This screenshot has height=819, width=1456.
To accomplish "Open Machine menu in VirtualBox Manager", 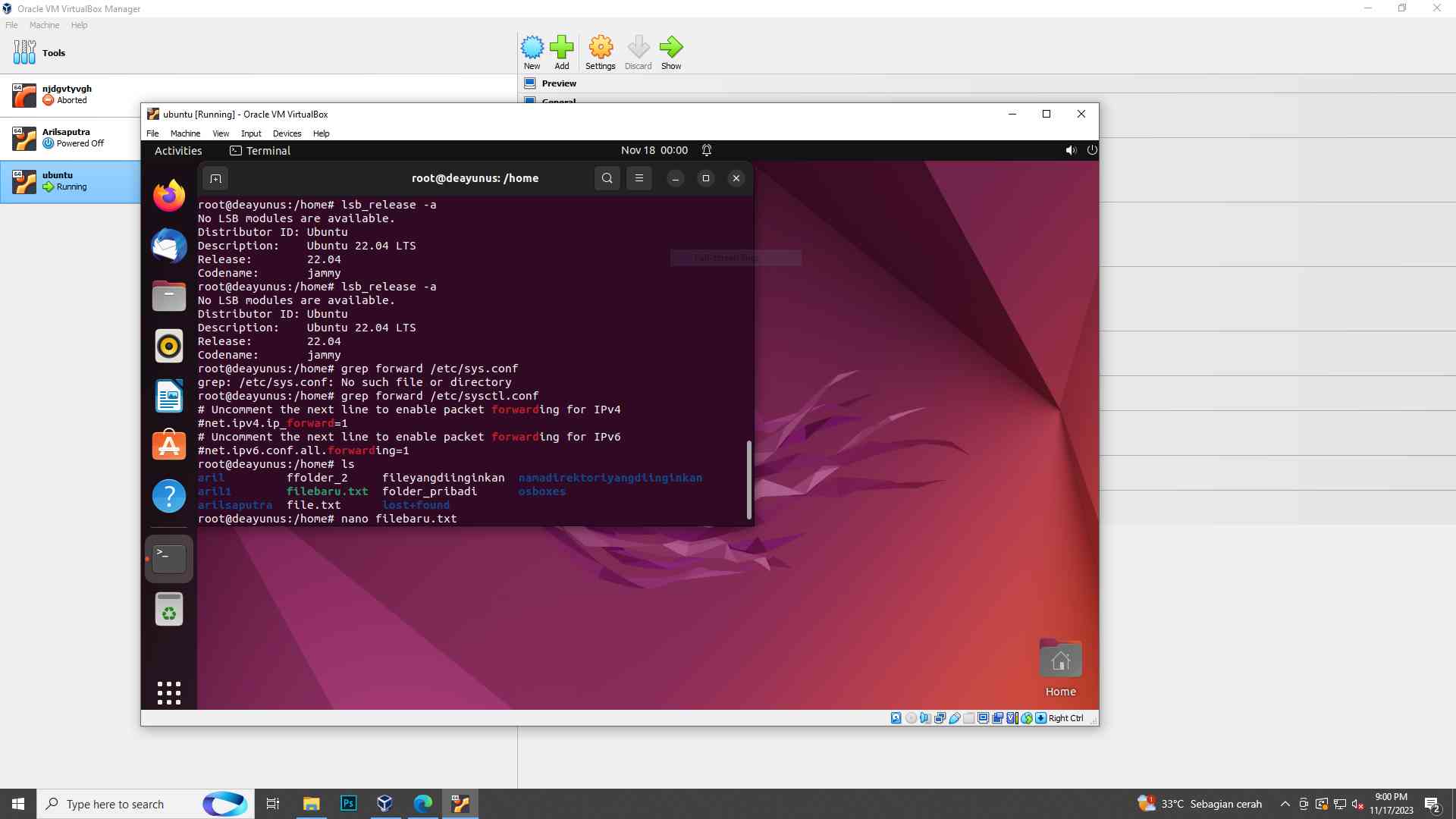I will tap(44, 25).
